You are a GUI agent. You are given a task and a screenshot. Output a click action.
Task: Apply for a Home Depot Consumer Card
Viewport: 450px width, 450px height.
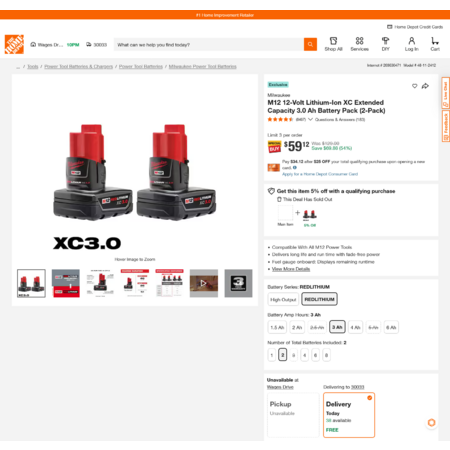pos(320,174)
